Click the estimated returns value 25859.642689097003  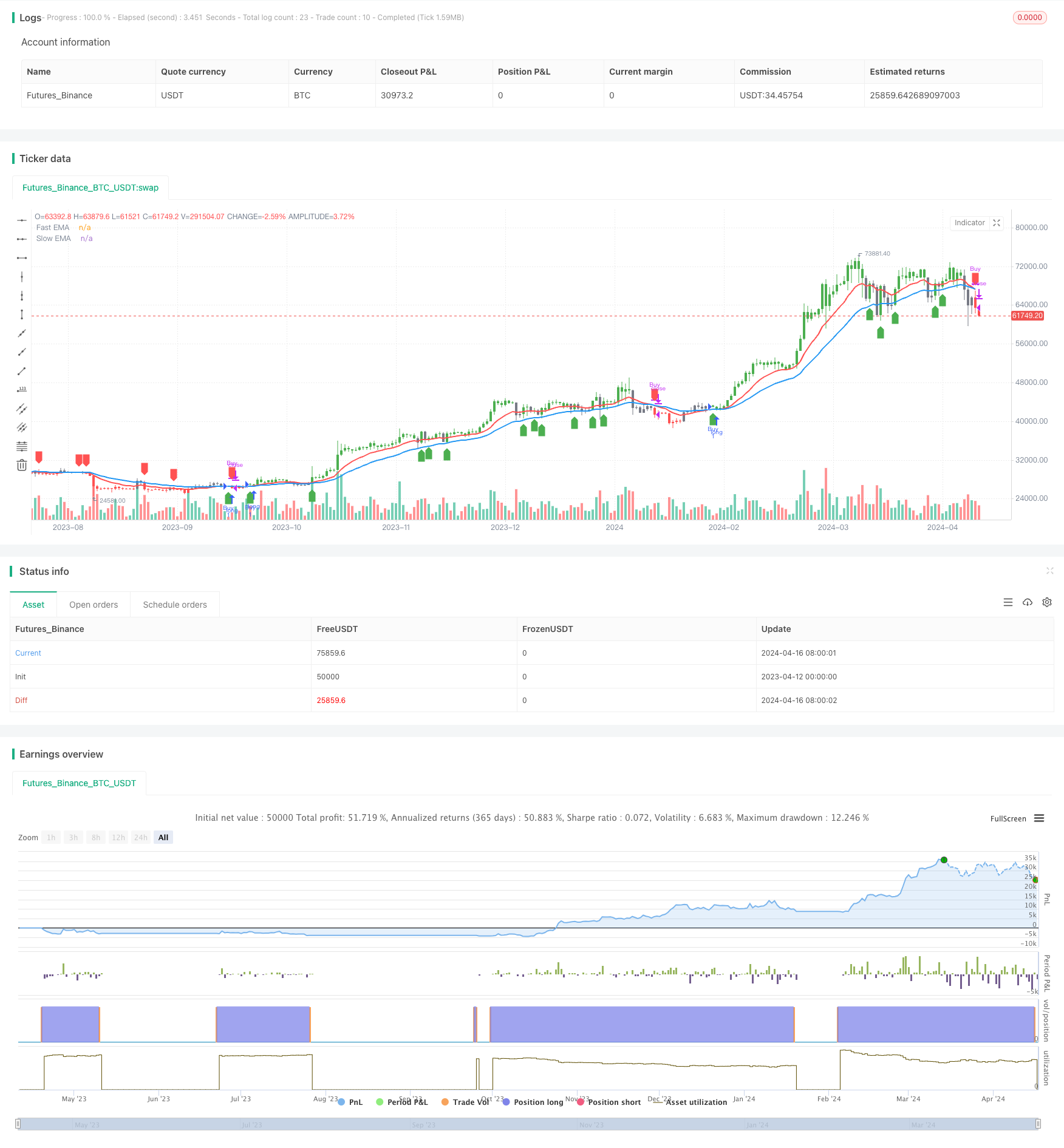pos(915,95)
